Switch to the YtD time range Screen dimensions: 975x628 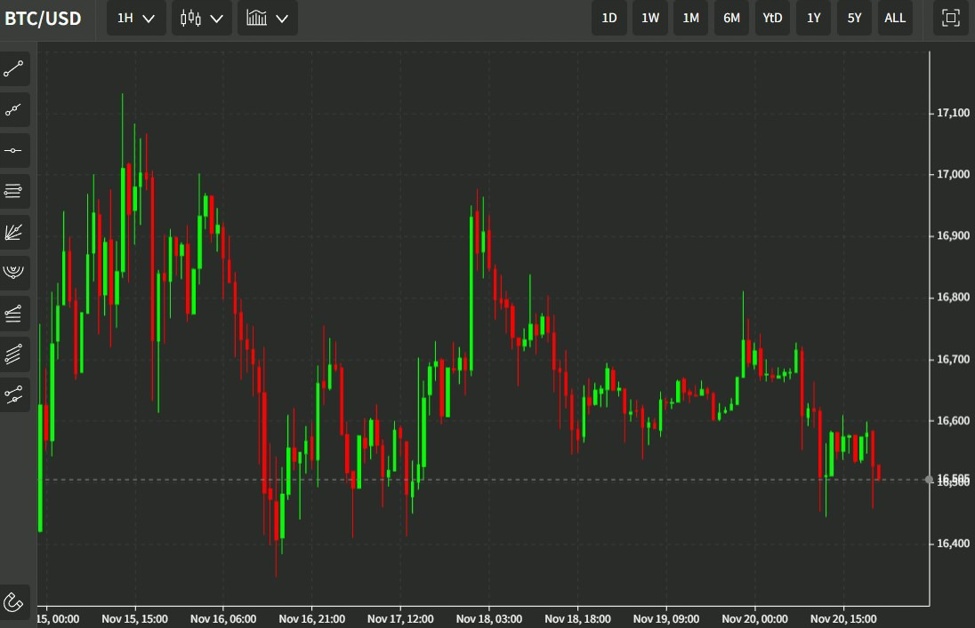(x=772, y=18)
